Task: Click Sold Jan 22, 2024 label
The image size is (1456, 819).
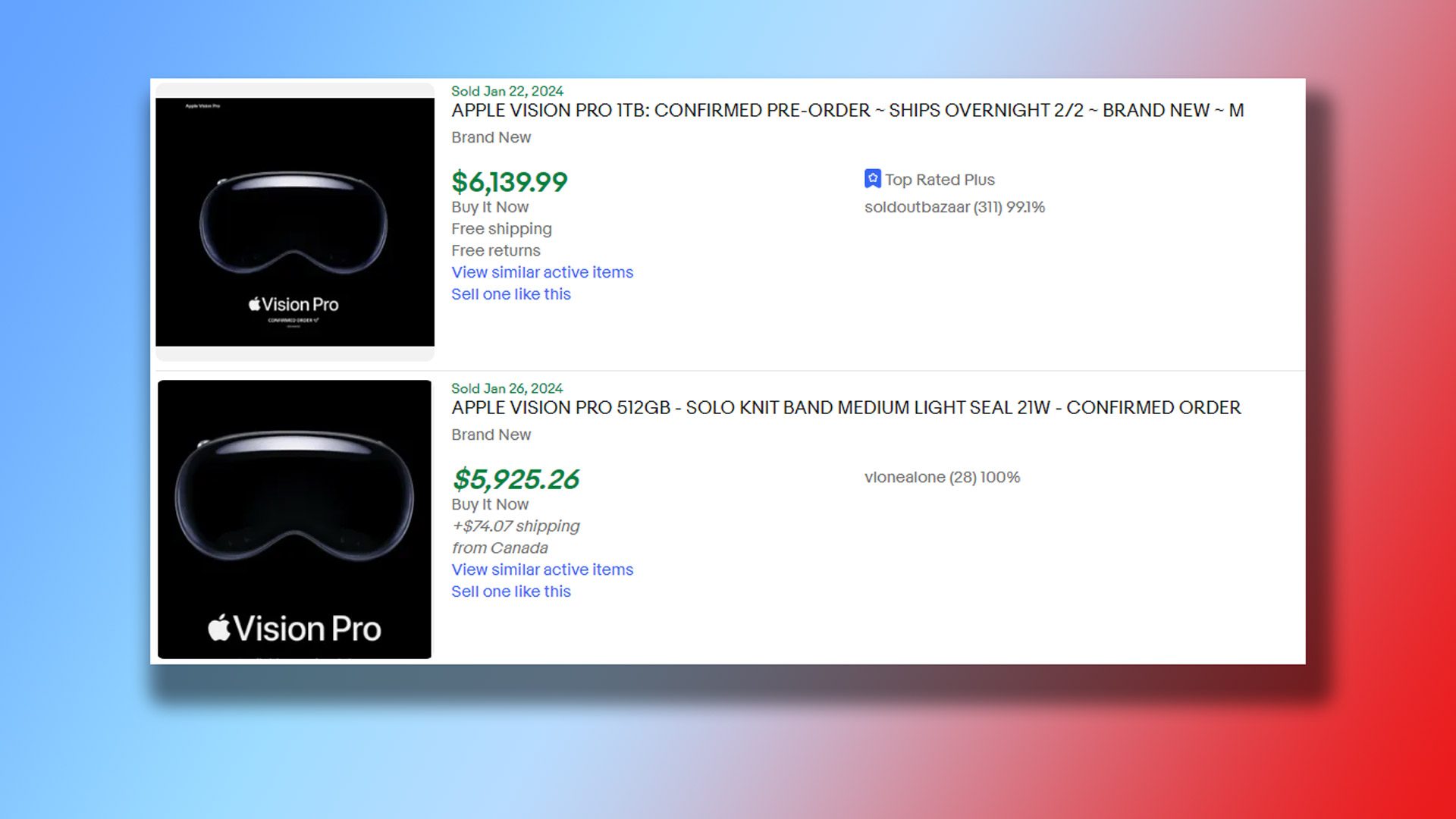Action: [507, 90]
